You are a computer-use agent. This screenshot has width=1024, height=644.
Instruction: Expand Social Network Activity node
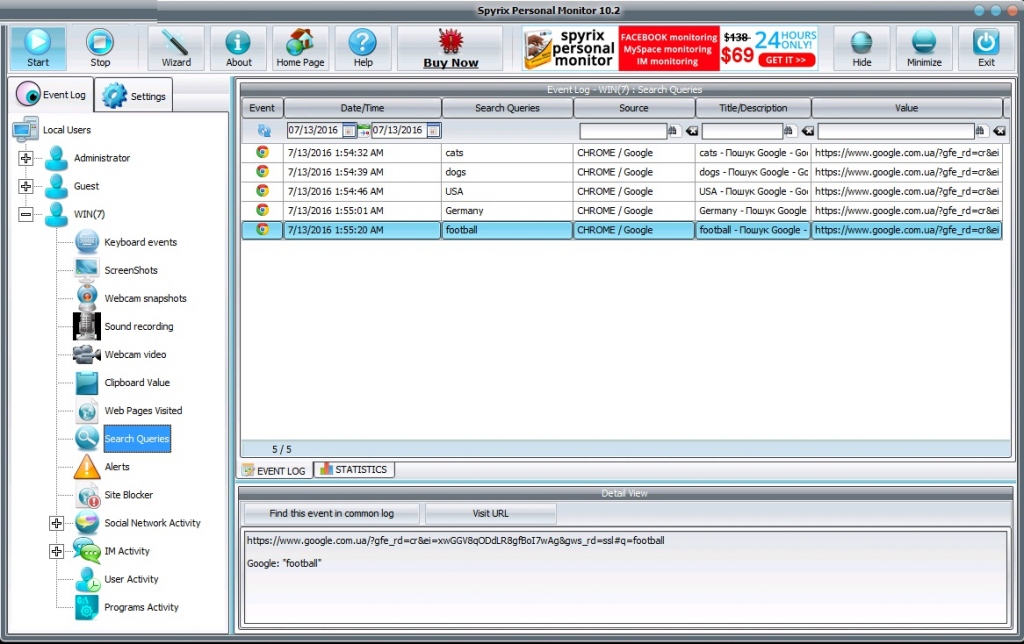[x=56, y=523]
